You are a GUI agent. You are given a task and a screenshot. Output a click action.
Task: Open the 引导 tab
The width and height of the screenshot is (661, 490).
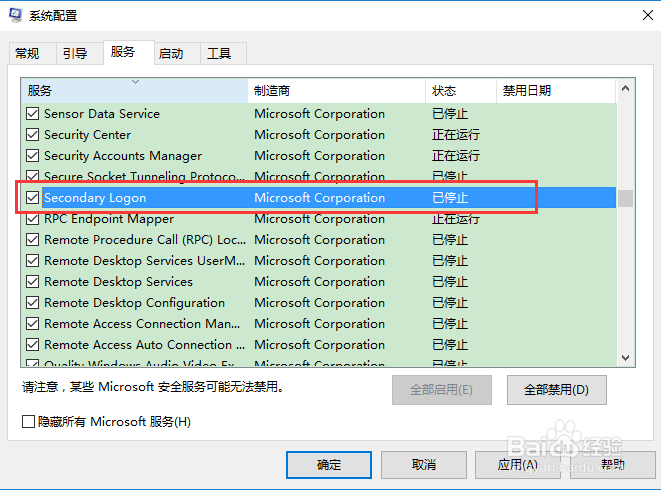click(75, 54)
